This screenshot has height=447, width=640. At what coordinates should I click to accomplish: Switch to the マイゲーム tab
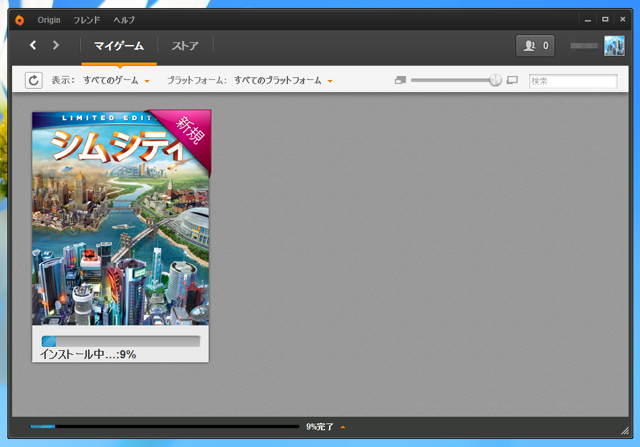tap(119, 46)
